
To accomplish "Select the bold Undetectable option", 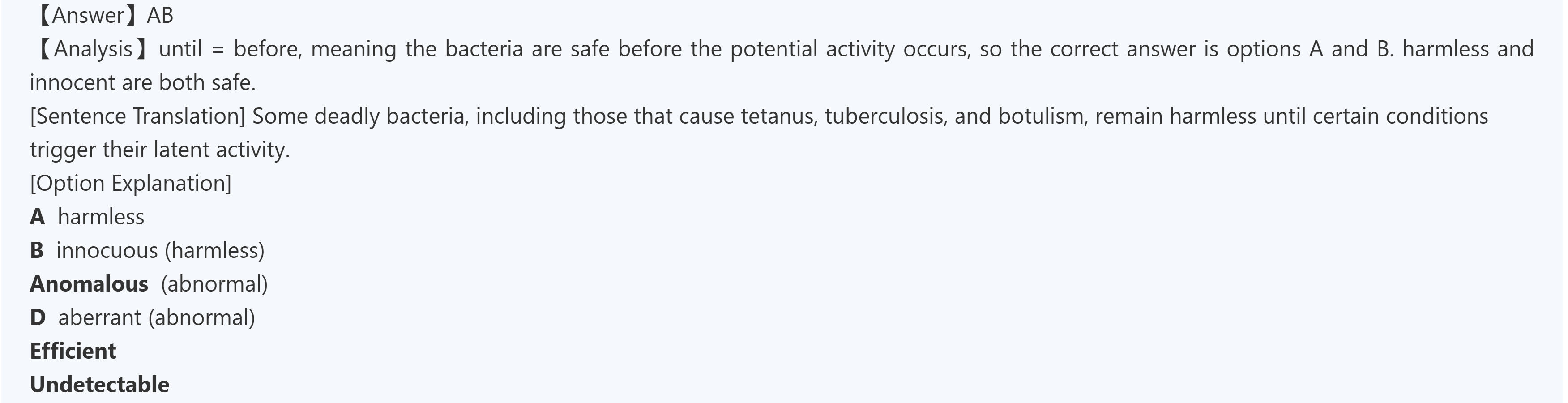I will point(100,384).
